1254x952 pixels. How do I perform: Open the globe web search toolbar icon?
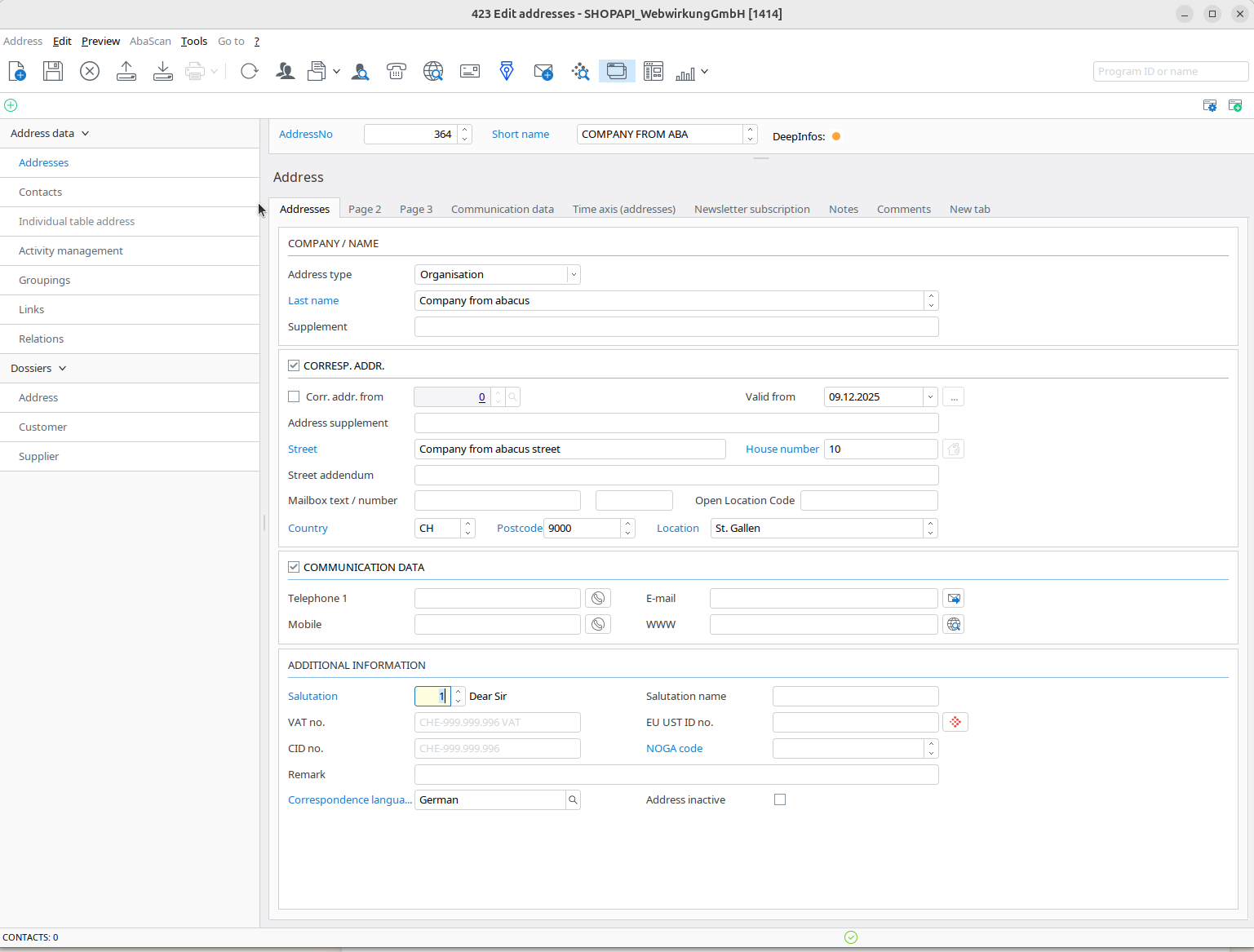[x=433, y=72]
